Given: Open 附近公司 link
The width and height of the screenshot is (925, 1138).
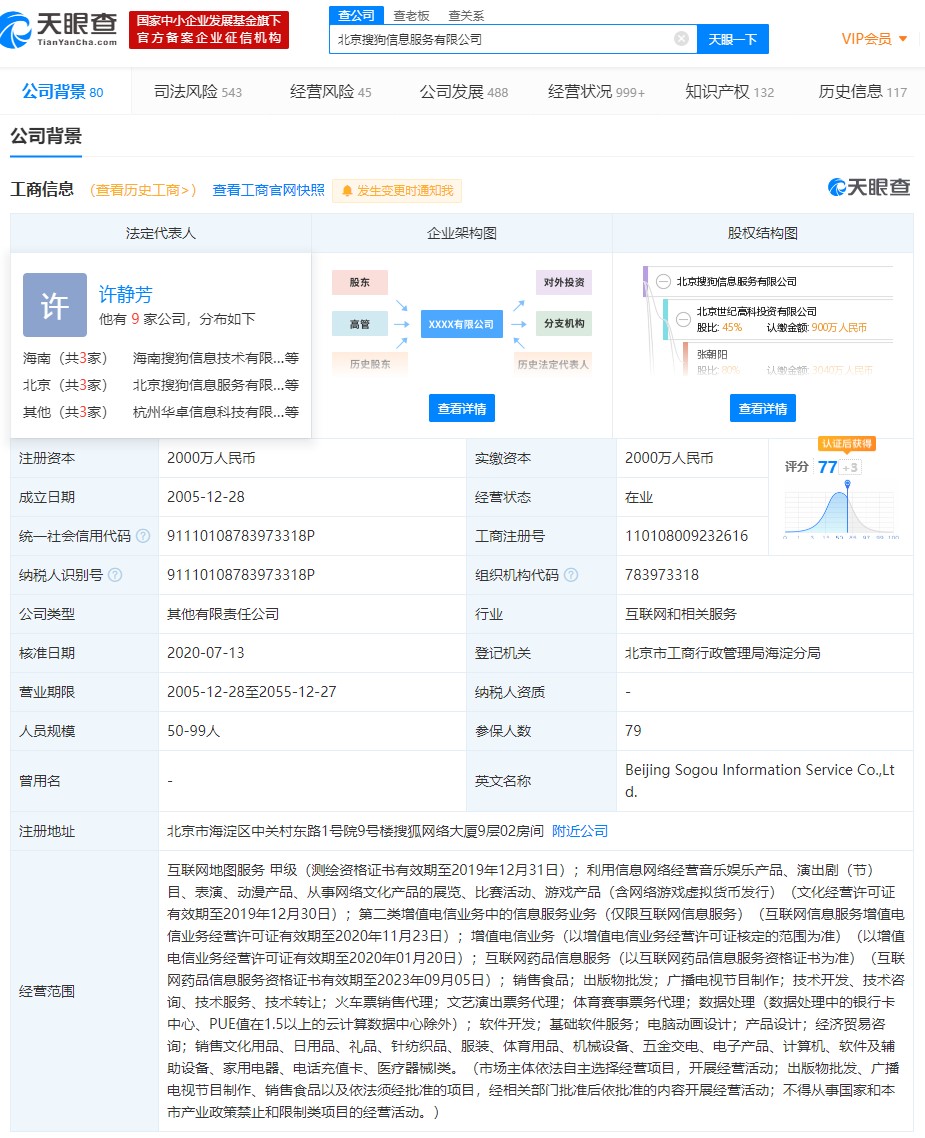Looking at the screenshot, I should click(580, 831).
